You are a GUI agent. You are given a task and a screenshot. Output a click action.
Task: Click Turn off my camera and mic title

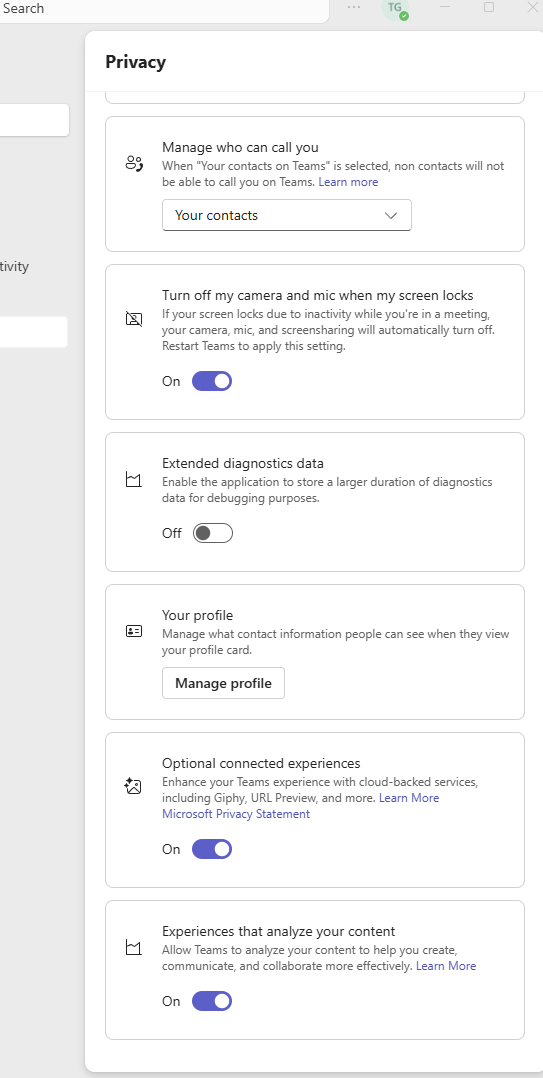pyautogui.click(x=318, y=296)
